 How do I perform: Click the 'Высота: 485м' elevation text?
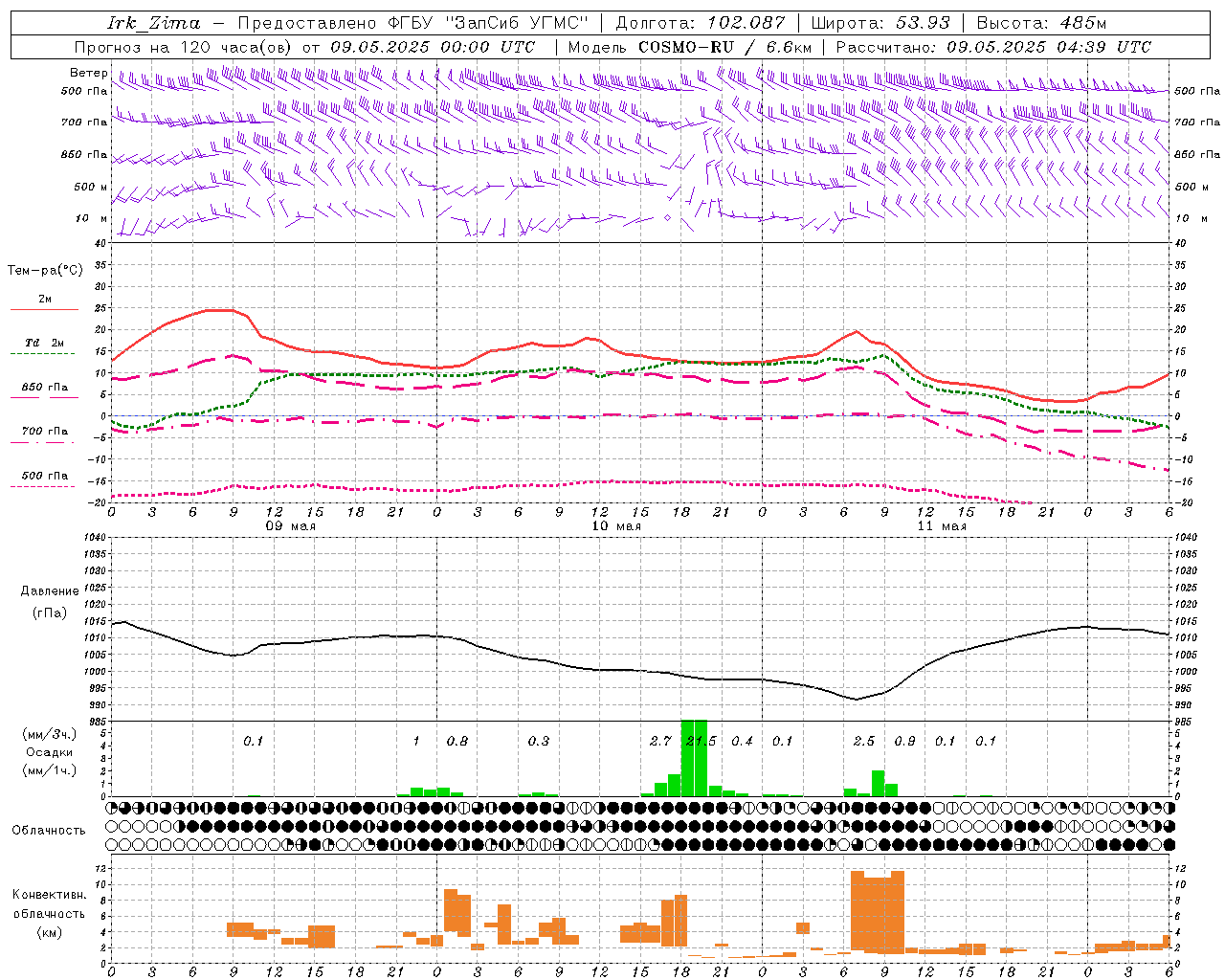pos(1041,23)
